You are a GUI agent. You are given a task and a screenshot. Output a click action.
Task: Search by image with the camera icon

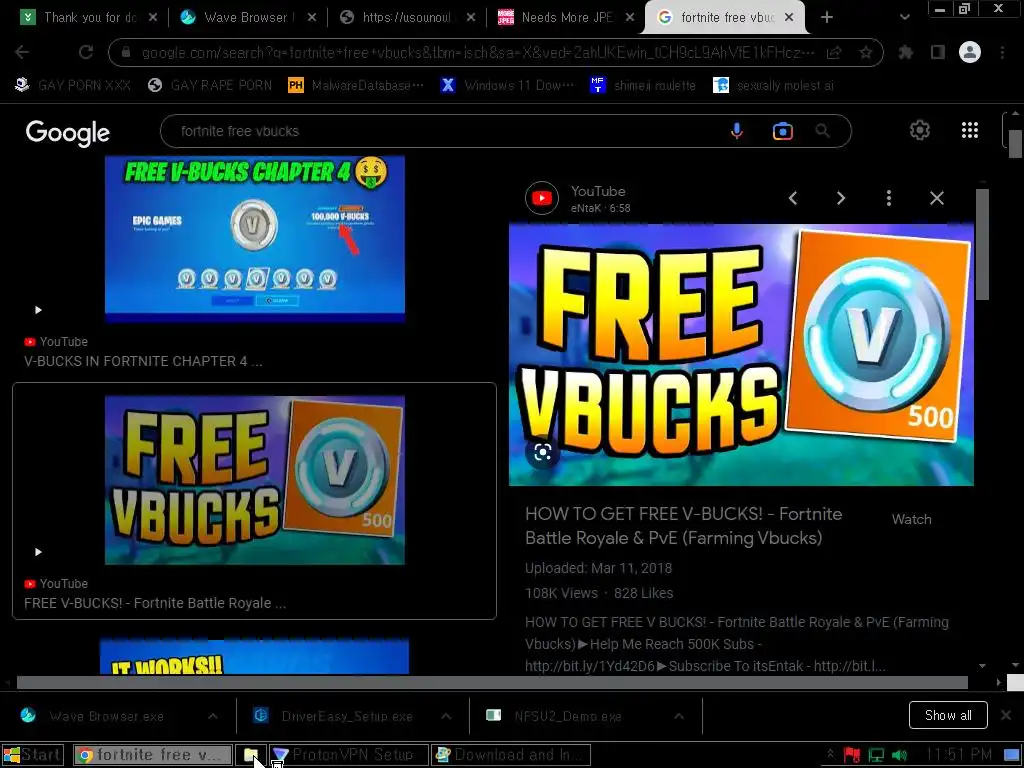(x=782, y=131)
